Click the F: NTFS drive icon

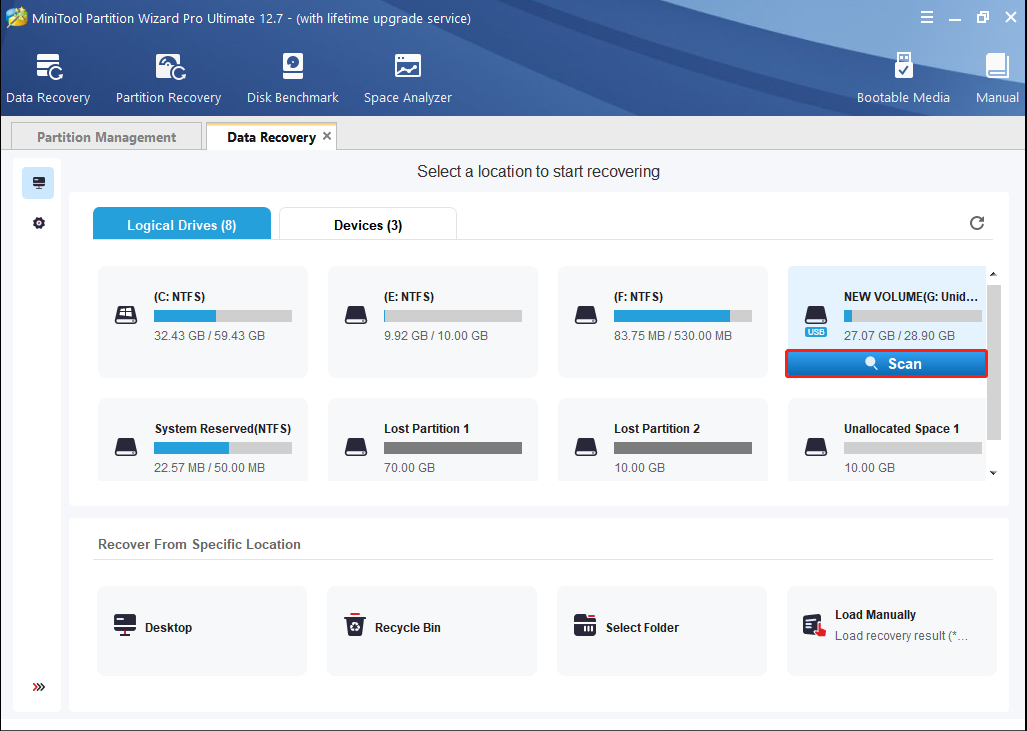pyautogui.click(x=586, y=316)
